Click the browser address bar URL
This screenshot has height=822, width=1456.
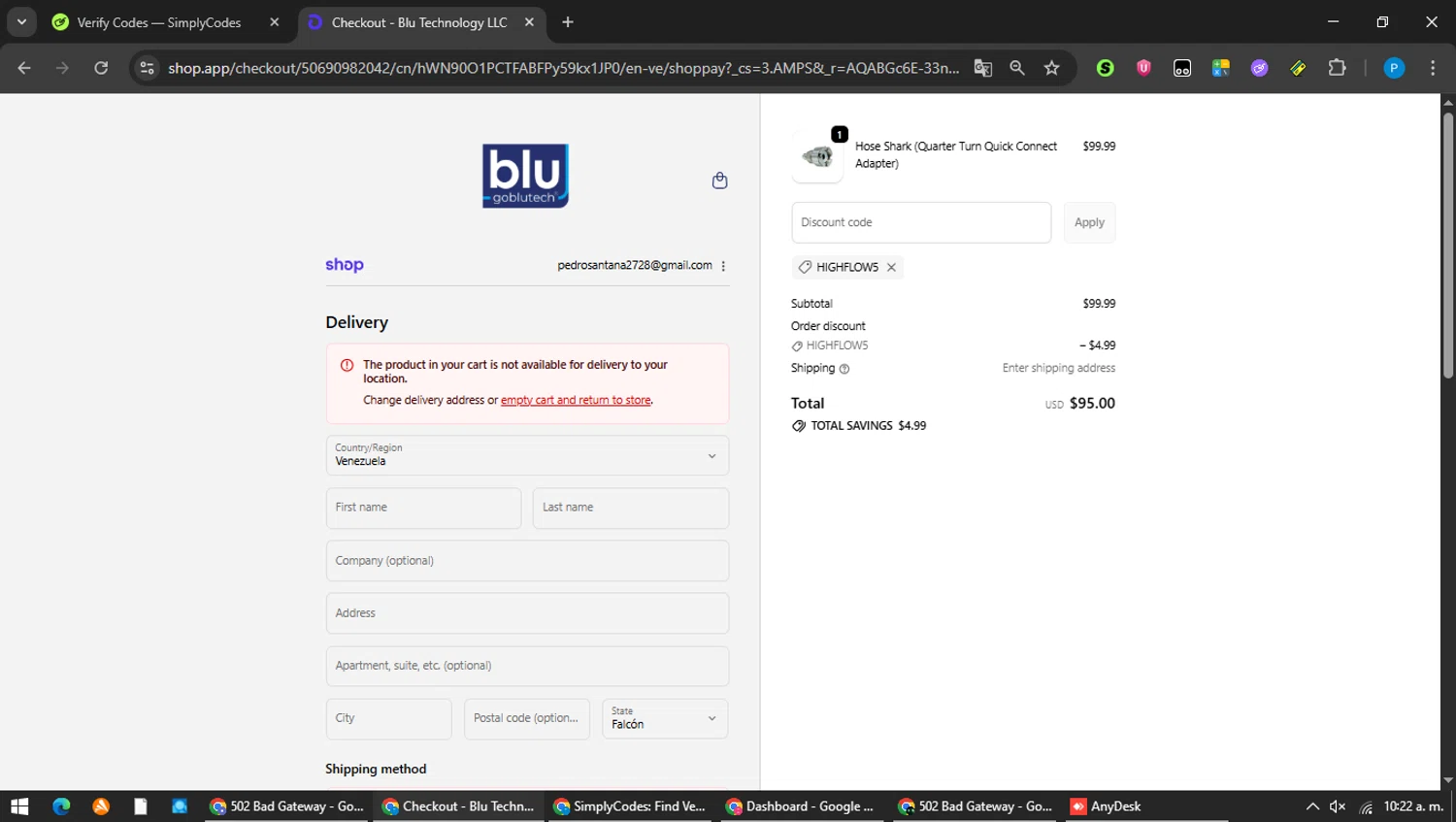click(563, 68)
